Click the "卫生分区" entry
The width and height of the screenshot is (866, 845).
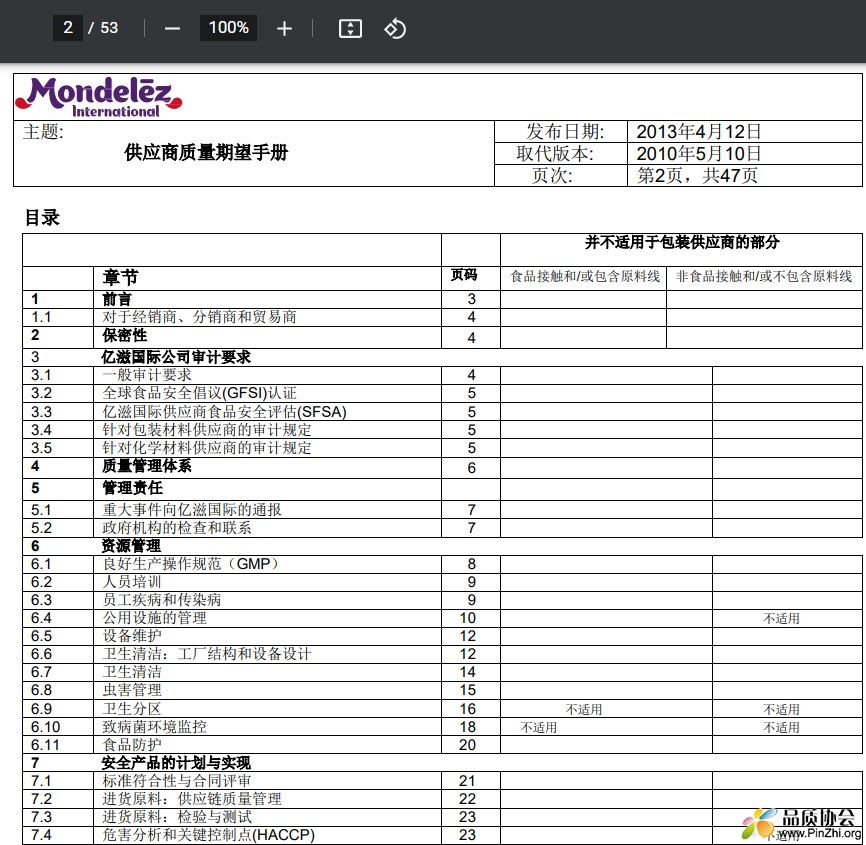(x=132, y=709)
